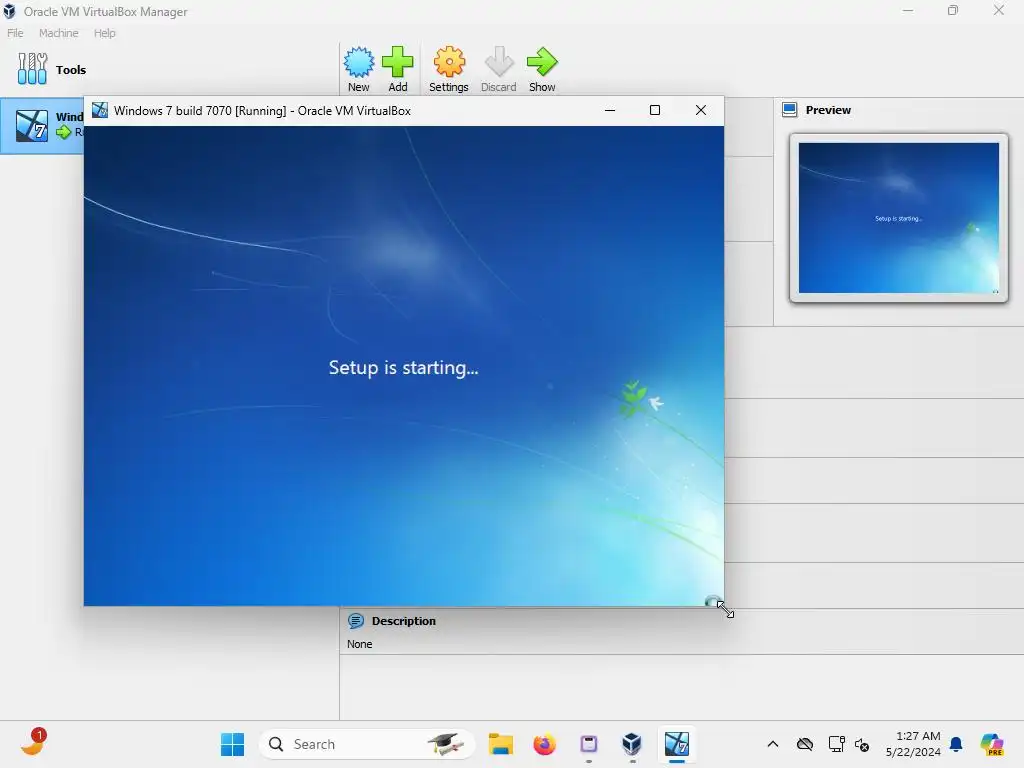This screenshot has height=768, width=1024.
Task: Click the 'Setup is starting...' text in VM
Action: pyautogui.click(x=404, y=368)
